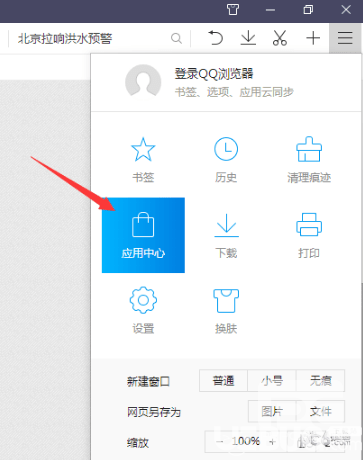The image size is (363, 460).
Task: Decrease zoom with minus button
Action: click(x=219, y=442)
